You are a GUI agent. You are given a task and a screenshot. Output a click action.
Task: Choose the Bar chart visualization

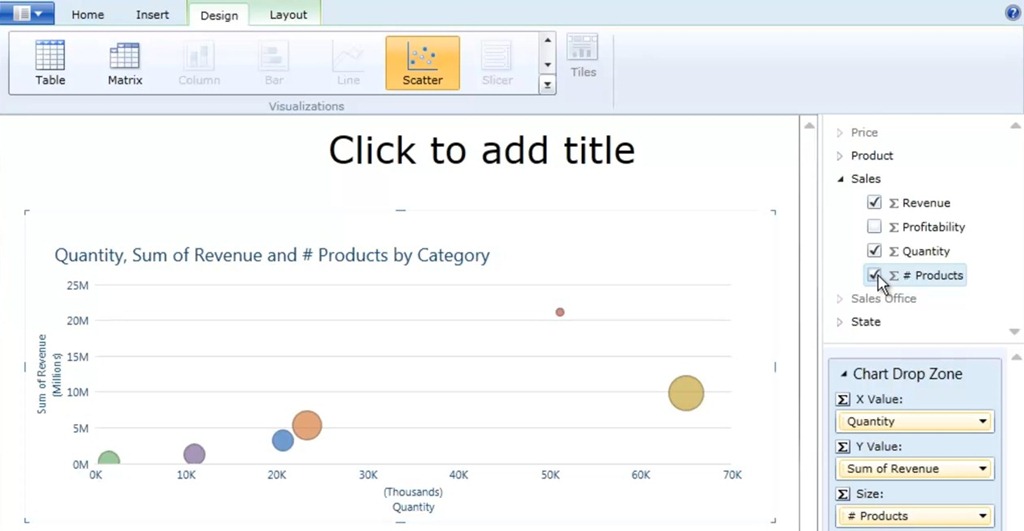point(274,63)
